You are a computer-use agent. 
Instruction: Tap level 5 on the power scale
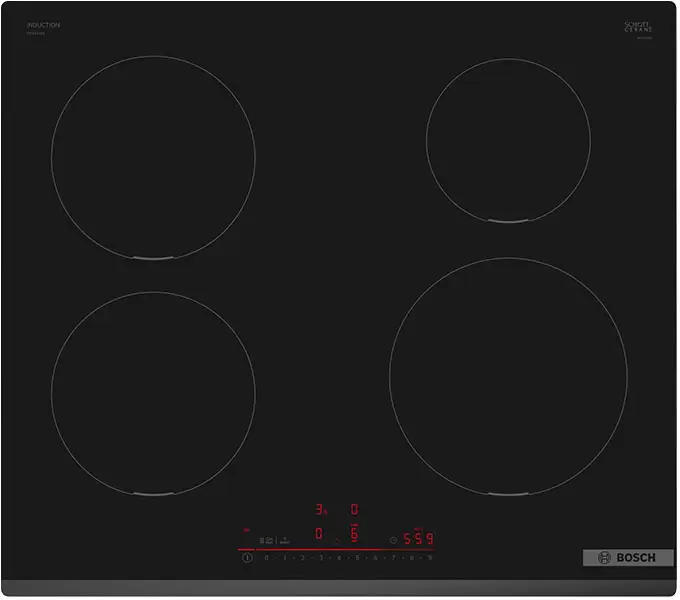357,558
